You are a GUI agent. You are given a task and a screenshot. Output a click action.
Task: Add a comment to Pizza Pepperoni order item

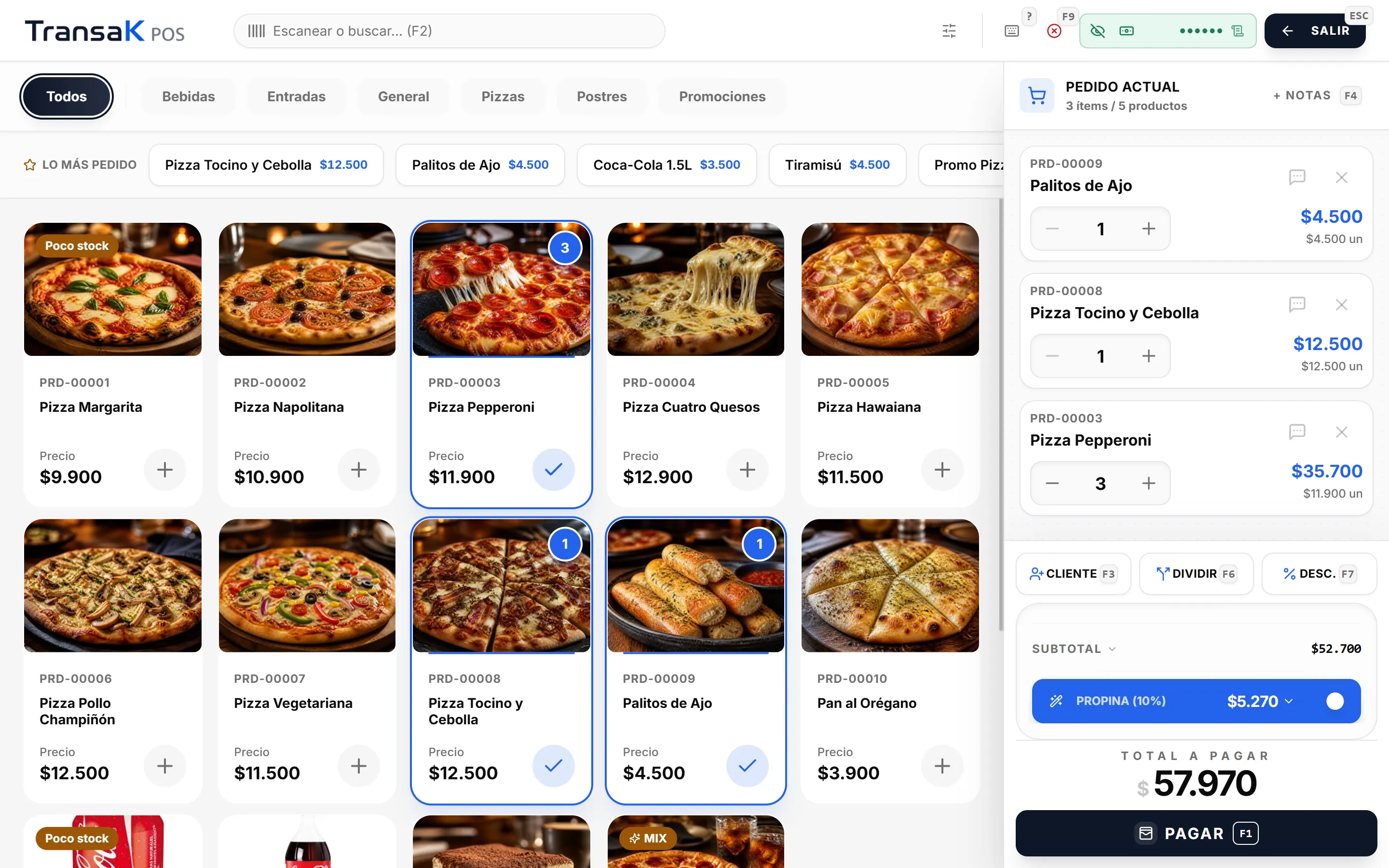pos(1296,432)
